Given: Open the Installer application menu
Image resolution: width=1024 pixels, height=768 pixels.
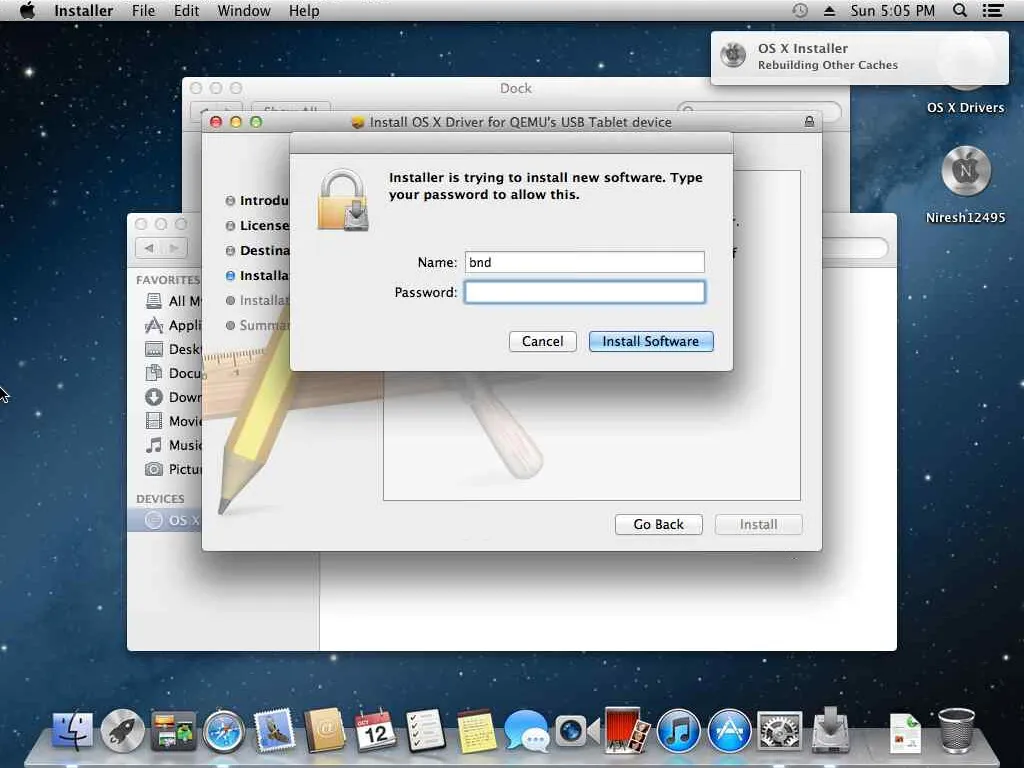Looking at the screenshot, I should point(84,10).
